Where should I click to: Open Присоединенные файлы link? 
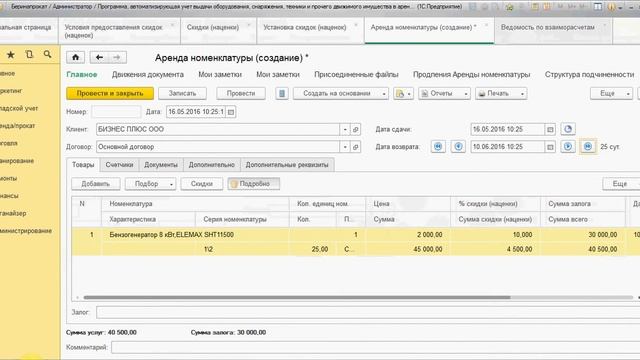(356, 75)
